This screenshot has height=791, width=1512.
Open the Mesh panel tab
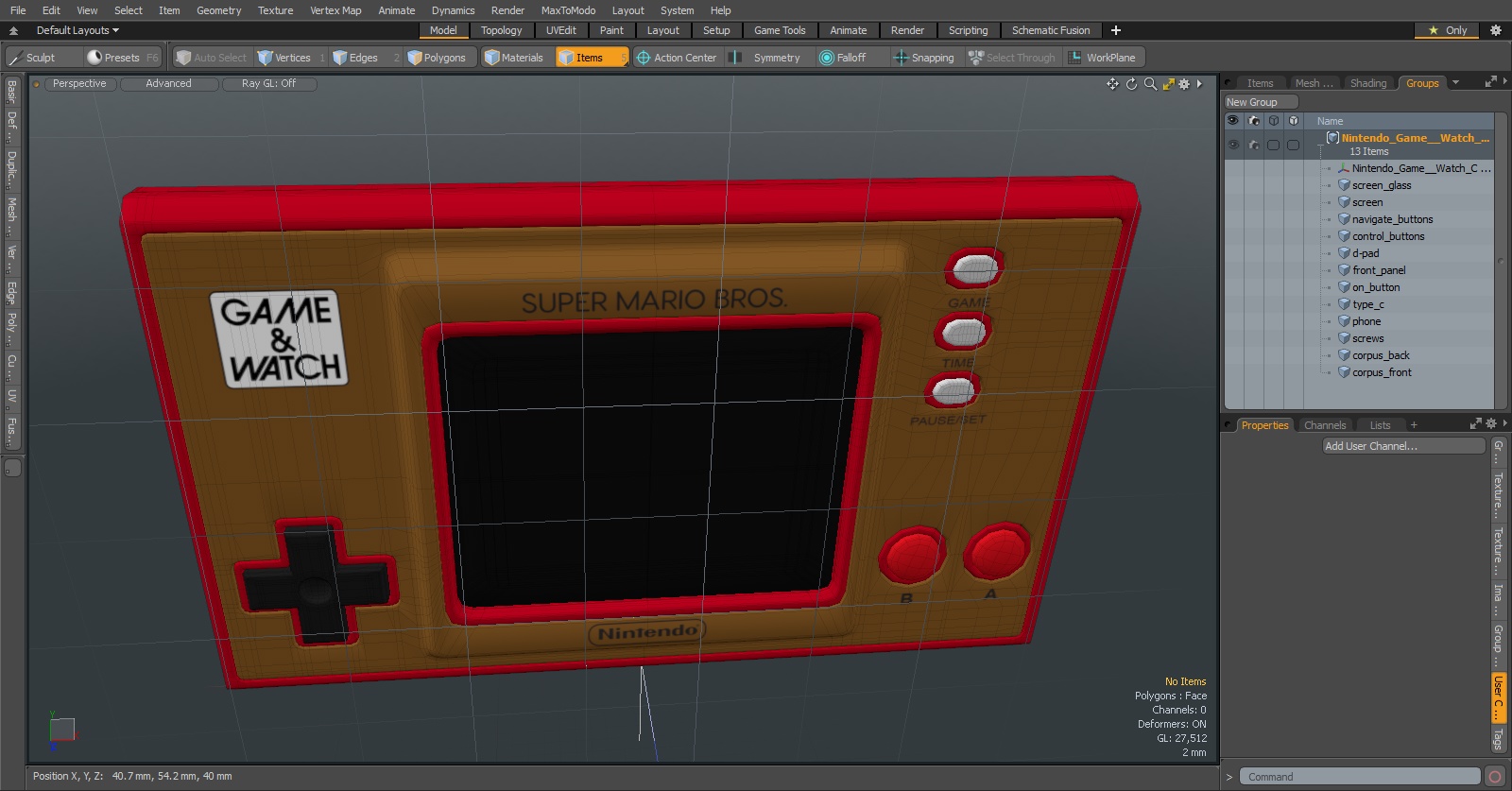click(1314, 83)
